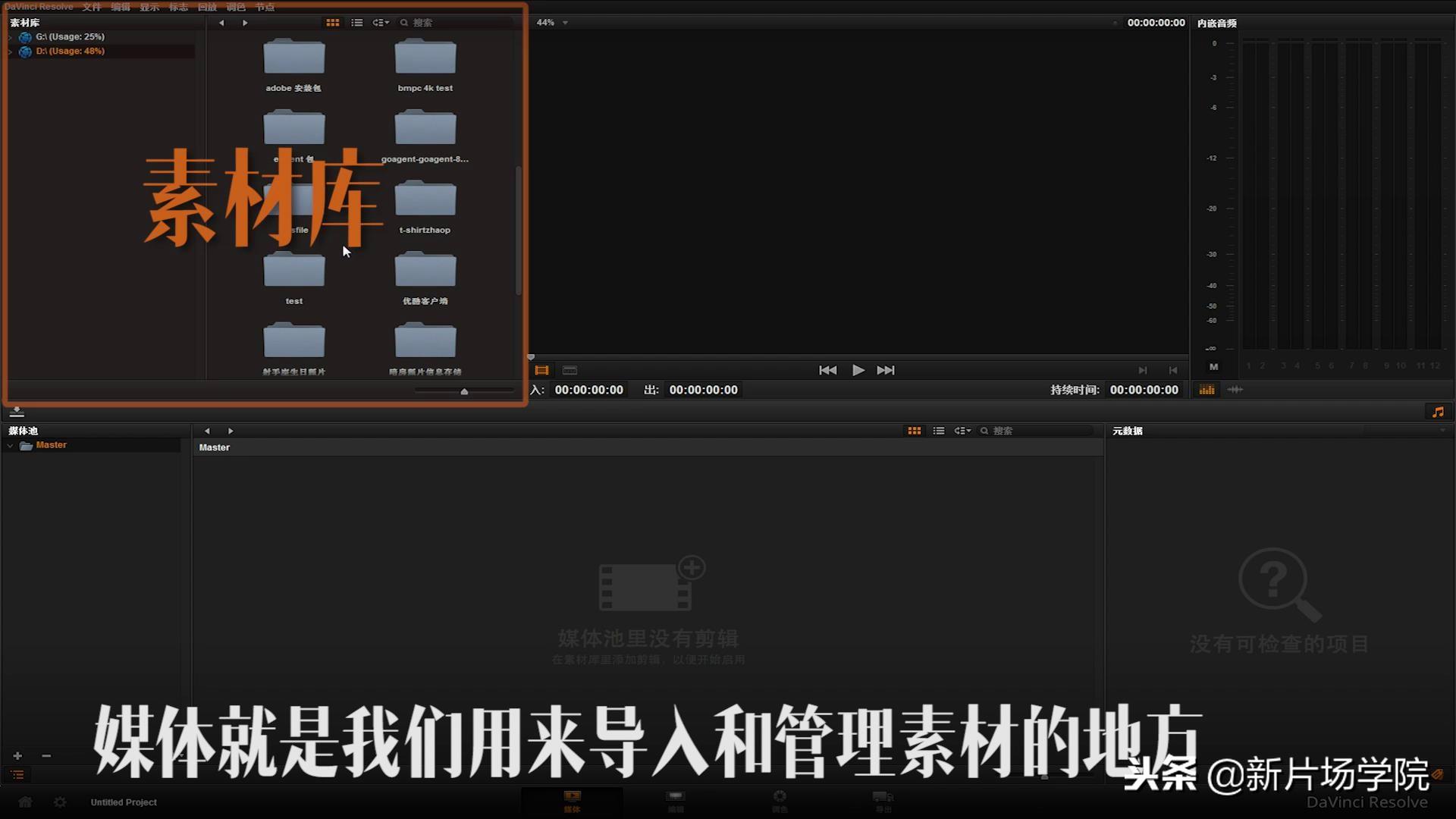Open the 标志 menu
The height and width of the screenshot is (819, 1456).
(178, 7)
